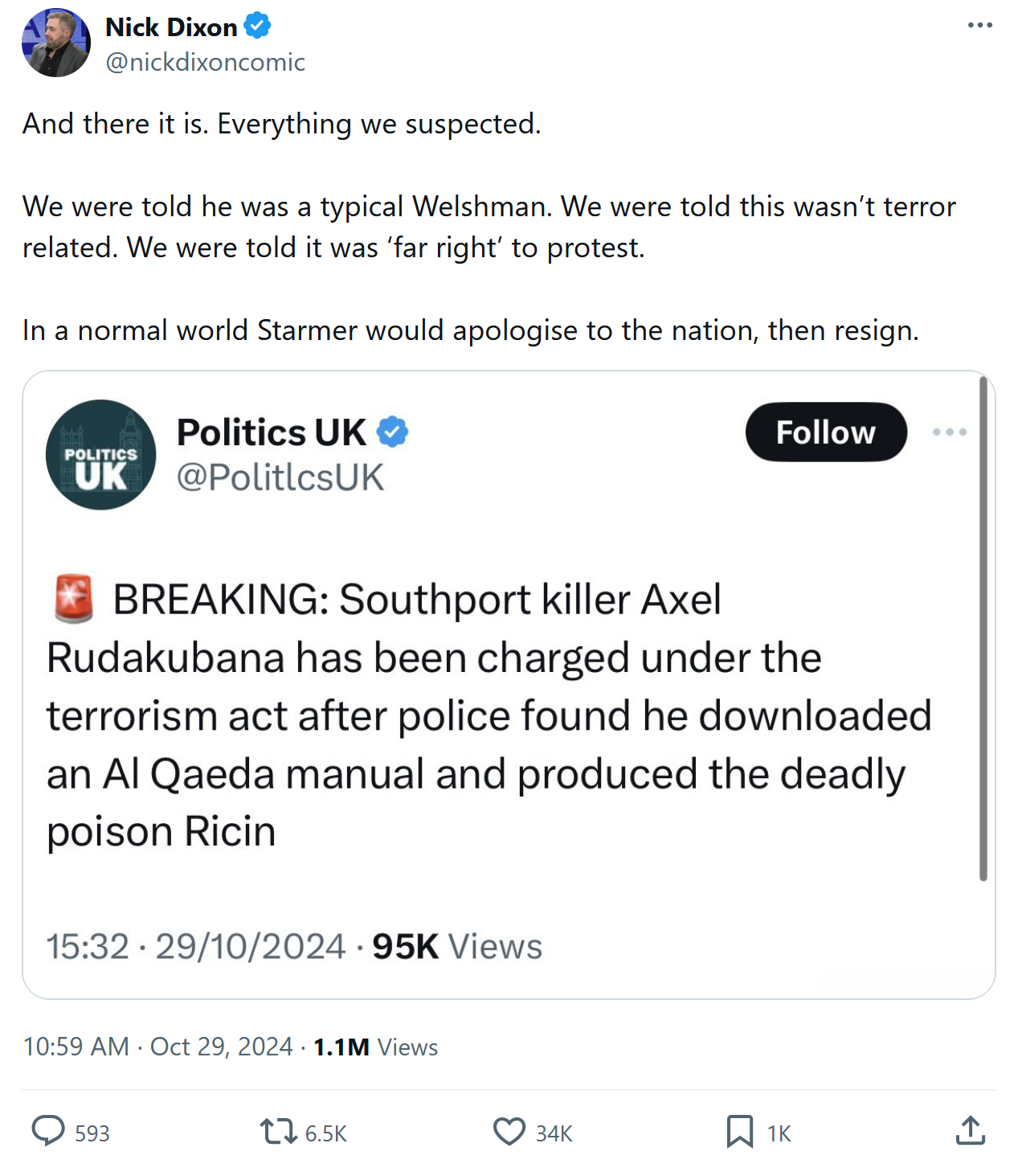Screen dimensions: 1022x1176
Task: Click the share upload icon
Action: pyautogui.click(x=971, y=1131)
